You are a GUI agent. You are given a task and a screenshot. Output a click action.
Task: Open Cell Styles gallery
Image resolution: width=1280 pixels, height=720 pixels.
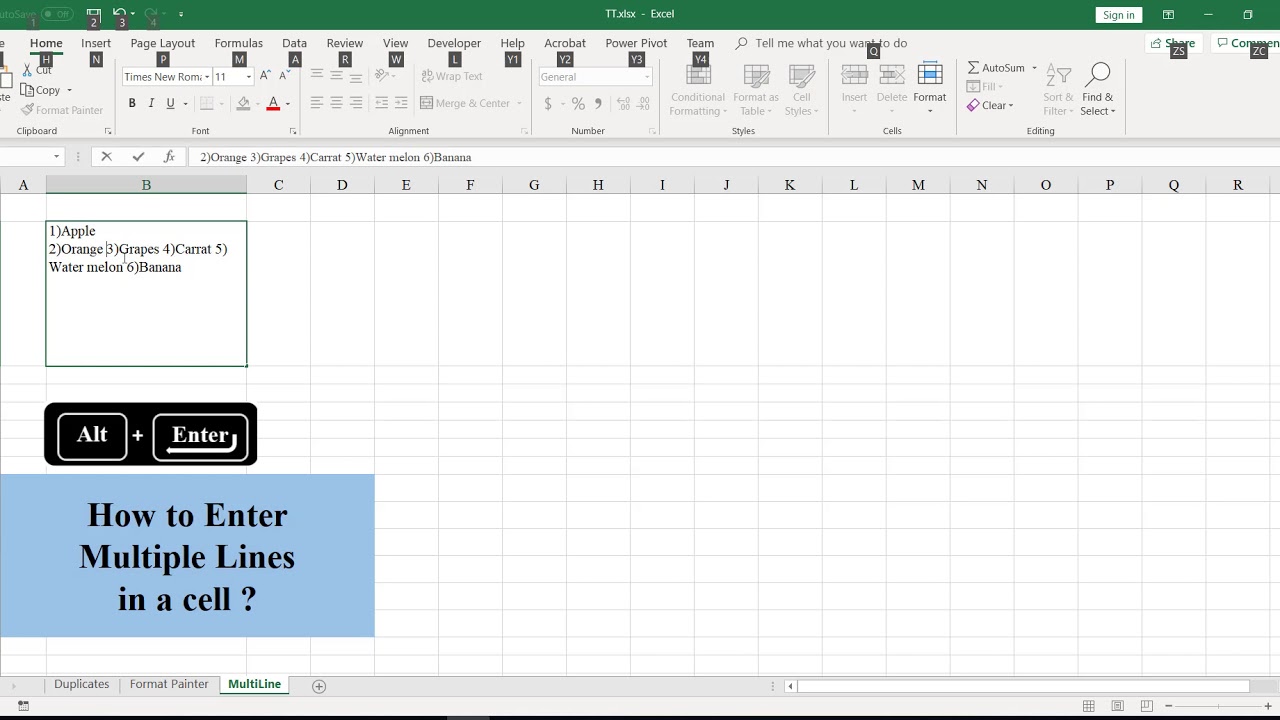click(x=802, y=90)
